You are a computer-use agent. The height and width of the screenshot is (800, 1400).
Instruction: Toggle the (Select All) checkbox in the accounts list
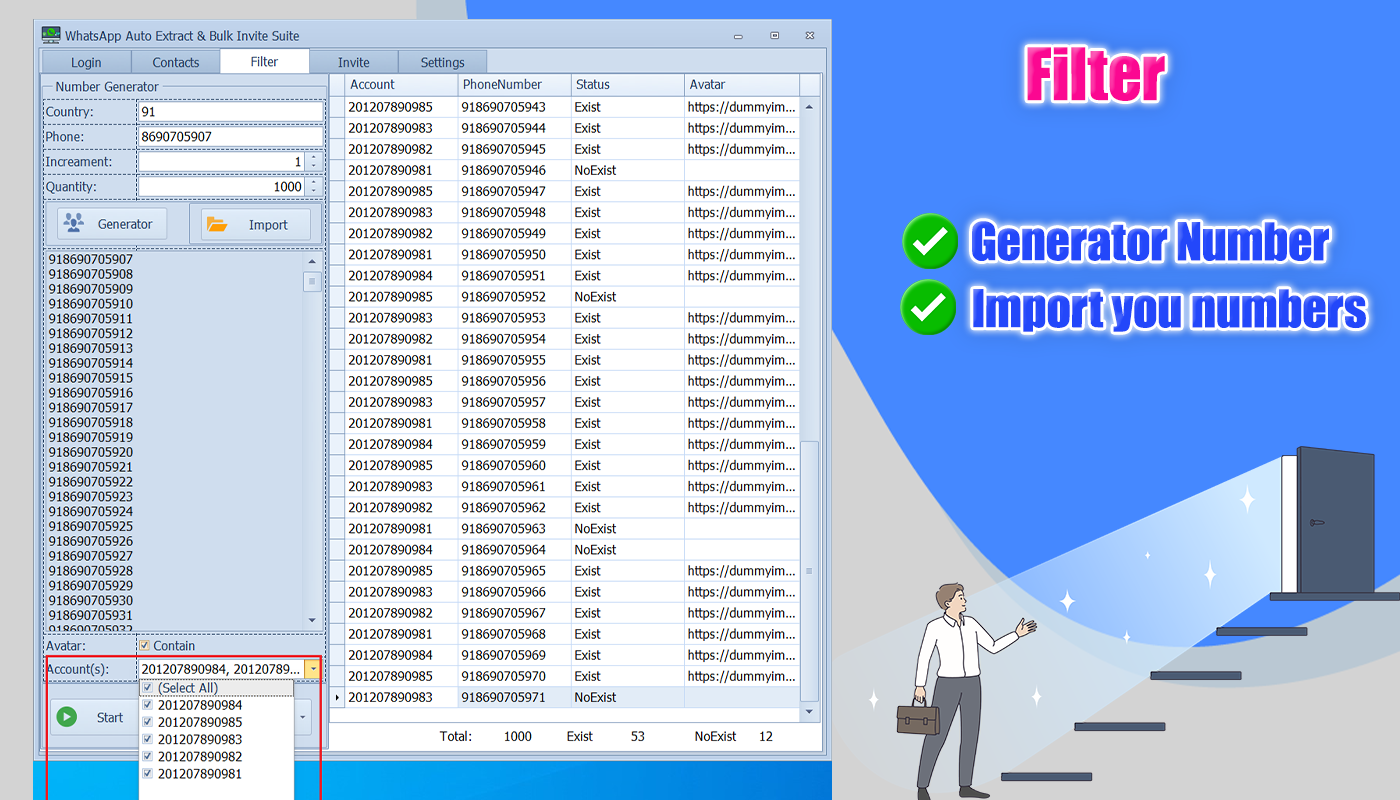click(148, 688)
